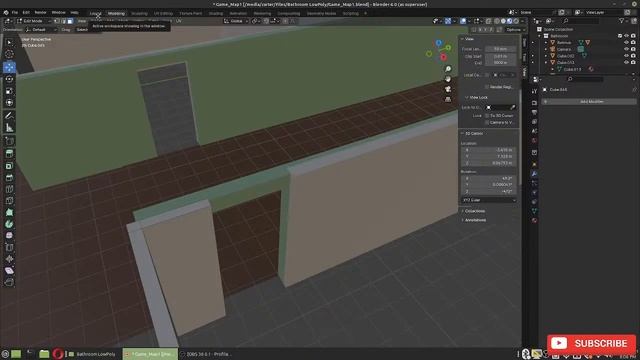This screenshot has height=360, width=640.
Task: Select the Annotate pencil tool
Action: coord(9,116)
